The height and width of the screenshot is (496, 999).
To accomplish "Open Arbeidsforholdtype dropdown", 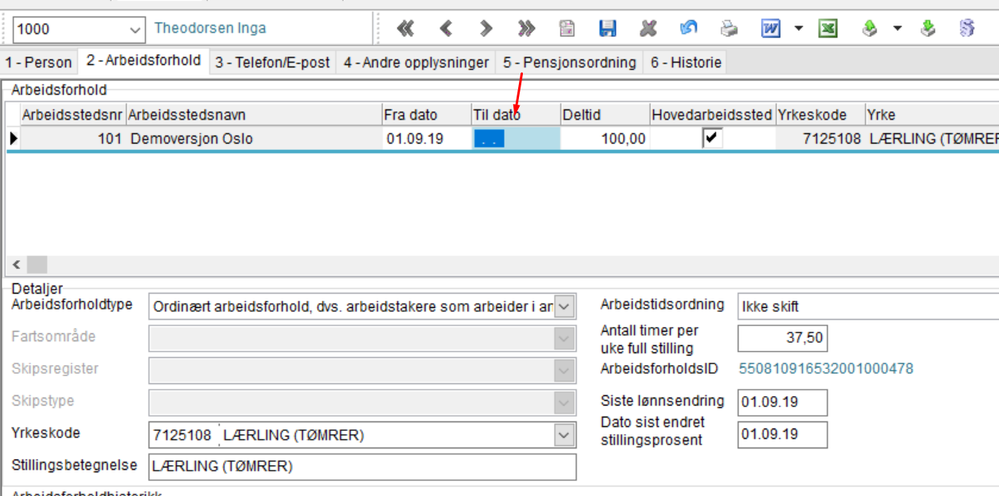I will tap(564, 308).
